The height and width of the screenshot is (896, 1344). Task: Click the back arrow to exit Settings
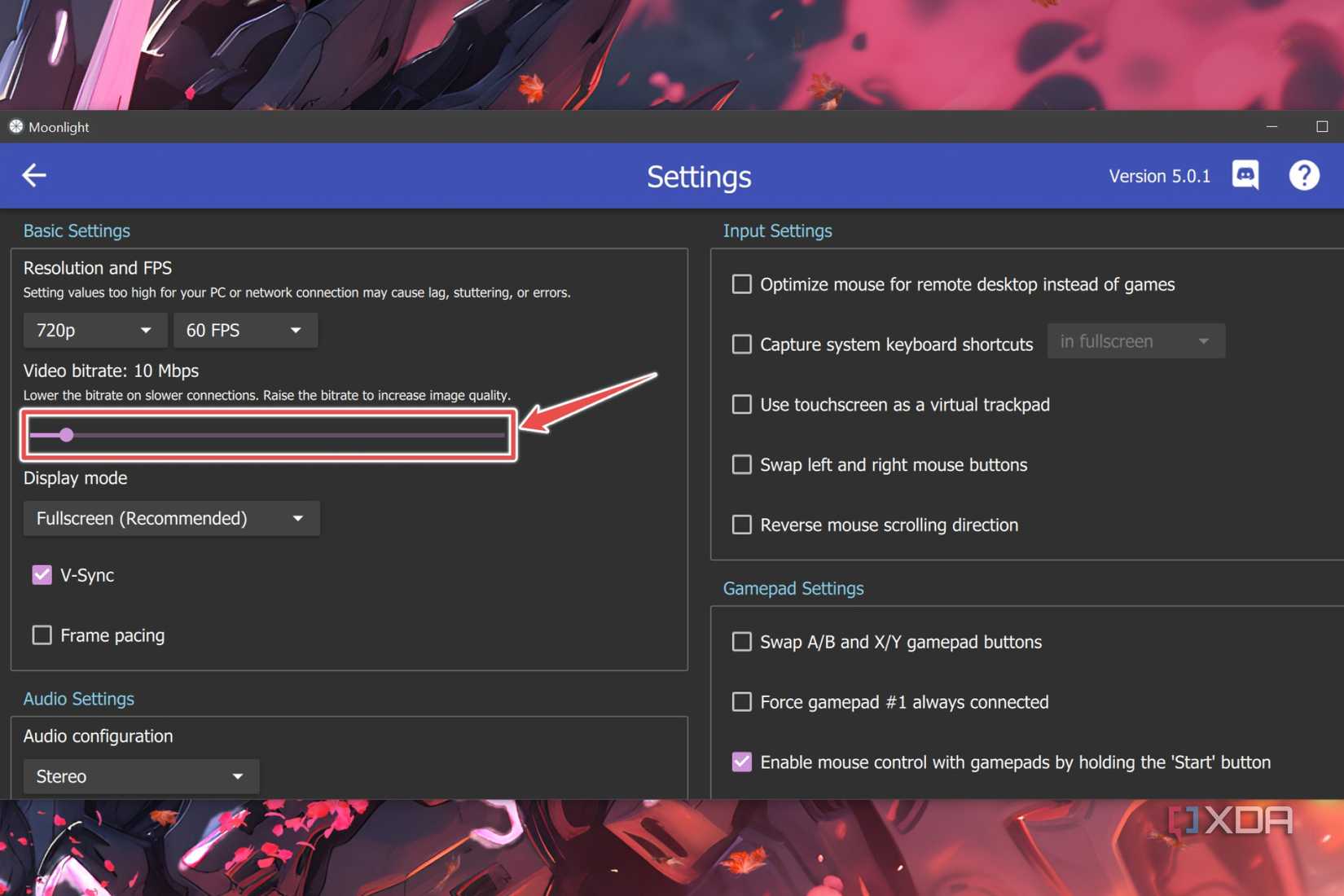point(33,175)
